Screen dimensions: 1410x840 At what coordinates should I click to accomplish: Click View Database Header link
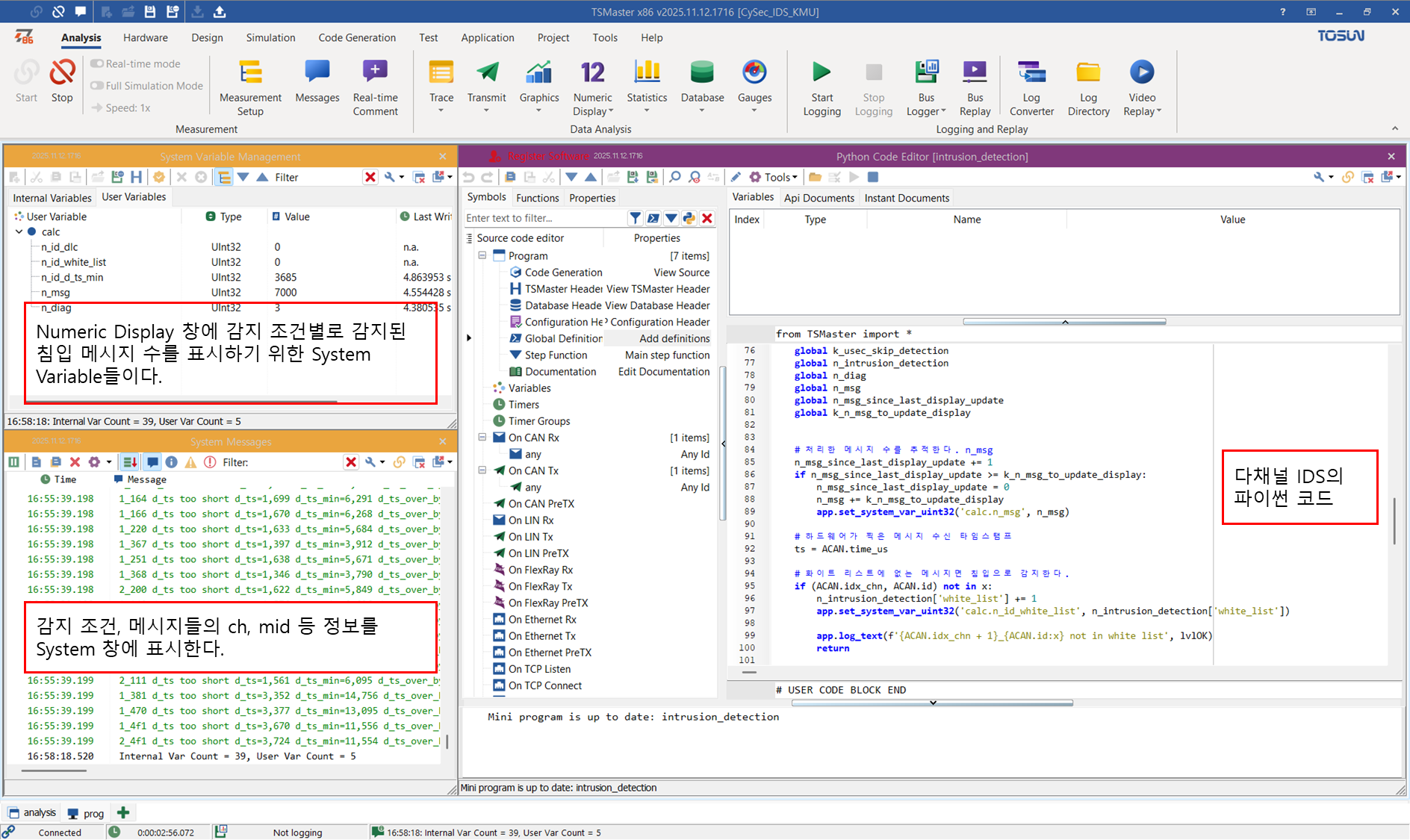pyautogui.click(x=657, y=305)
